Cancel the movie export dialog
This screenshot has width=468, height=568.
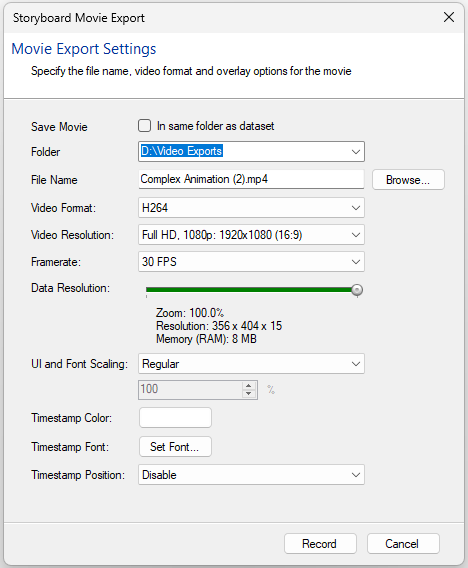(x=403, y=543)
